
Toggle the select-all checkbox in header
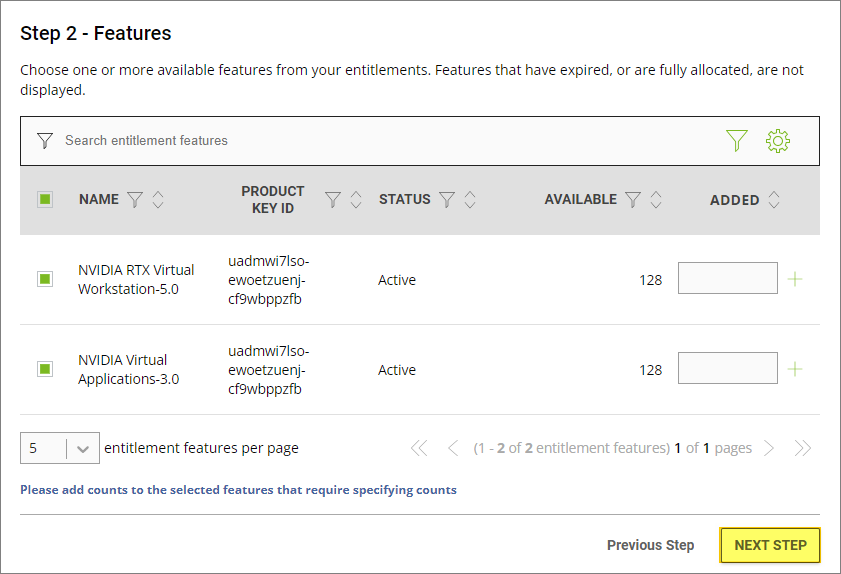click(45, 199)
